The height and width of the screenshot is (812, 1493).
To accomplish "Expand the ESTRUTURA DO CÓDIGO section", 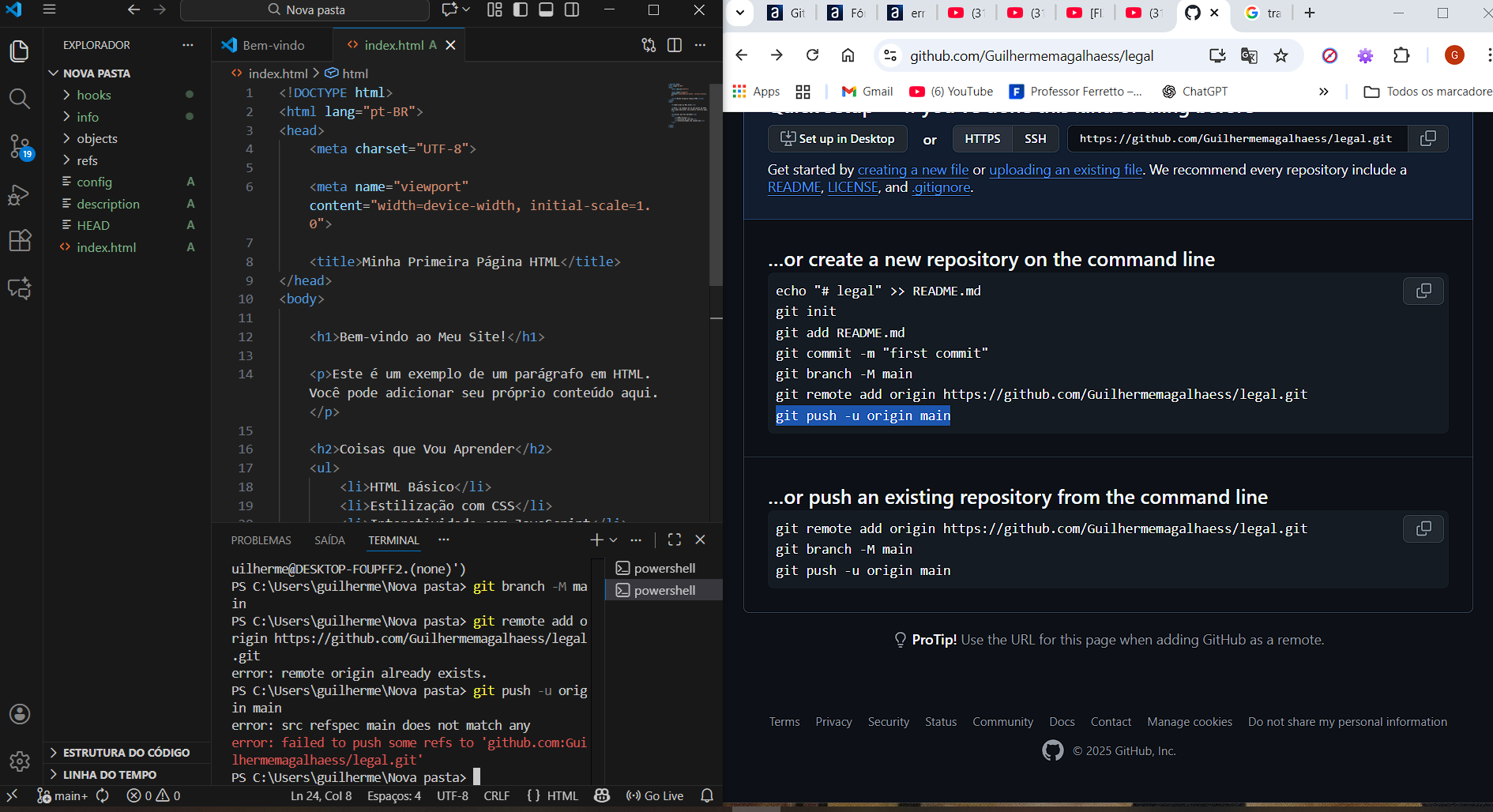I will [x=126, y=753].
